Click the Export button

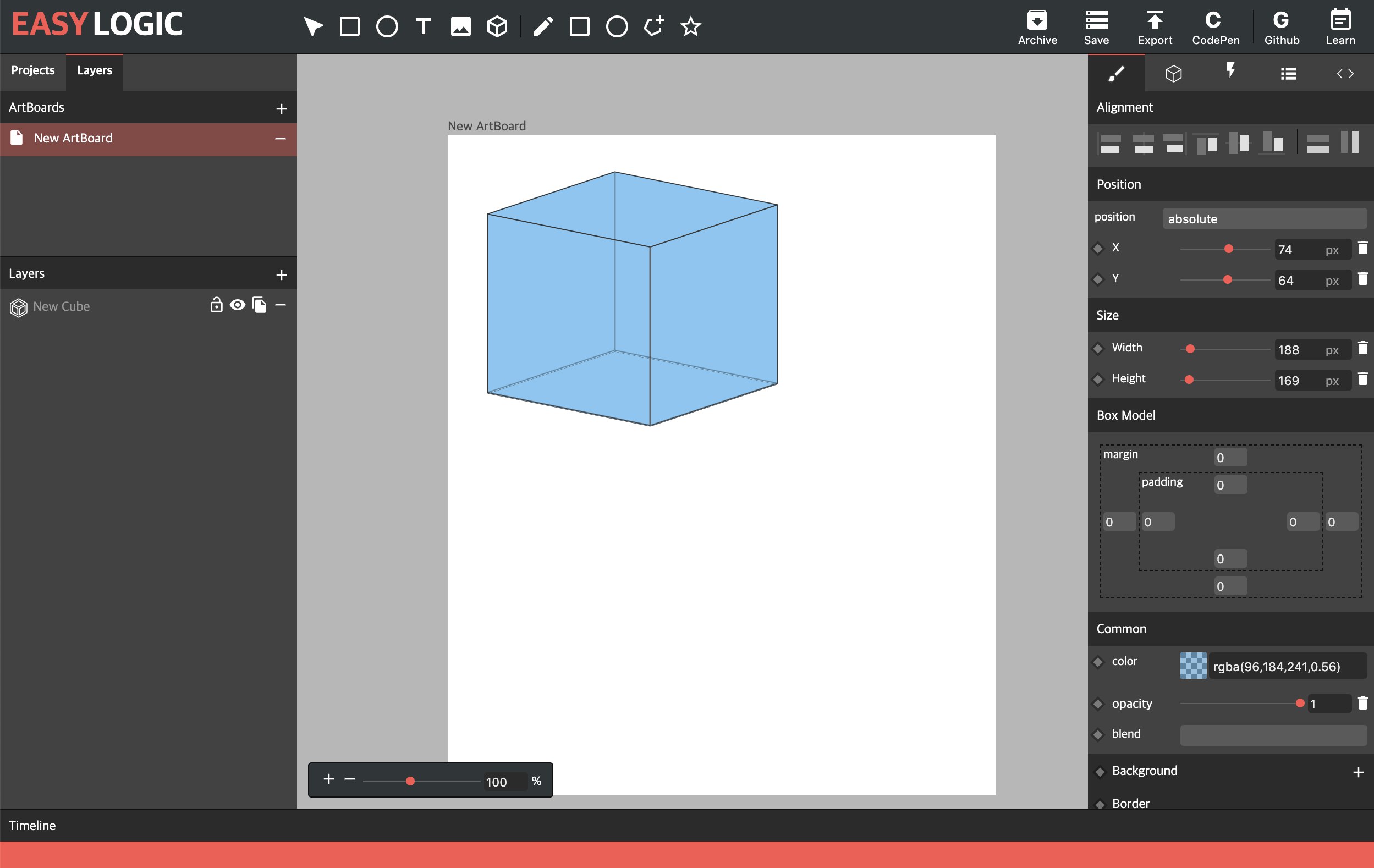[1155, 28]
